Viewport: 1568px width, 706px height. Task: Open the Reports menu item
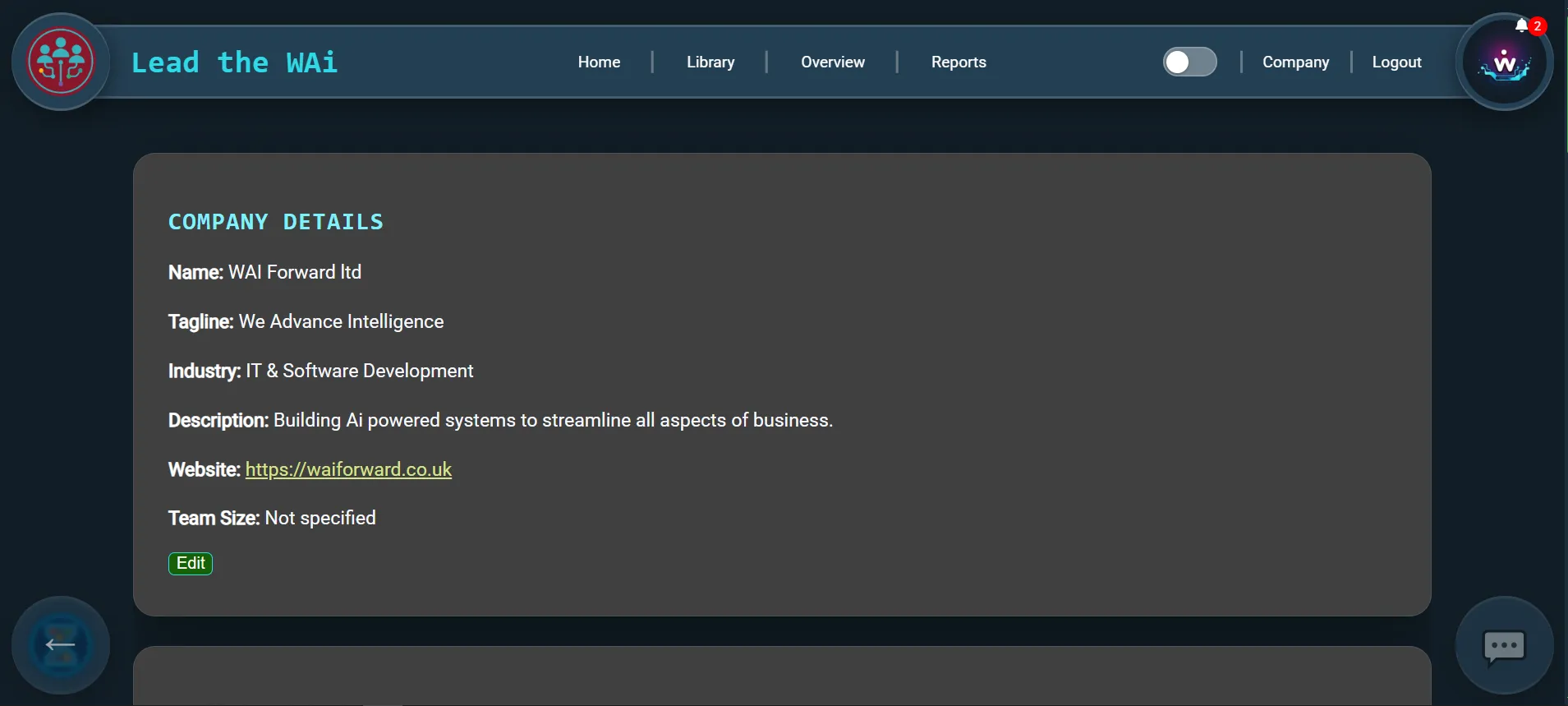pyautogui.click(x=959, y=62)
